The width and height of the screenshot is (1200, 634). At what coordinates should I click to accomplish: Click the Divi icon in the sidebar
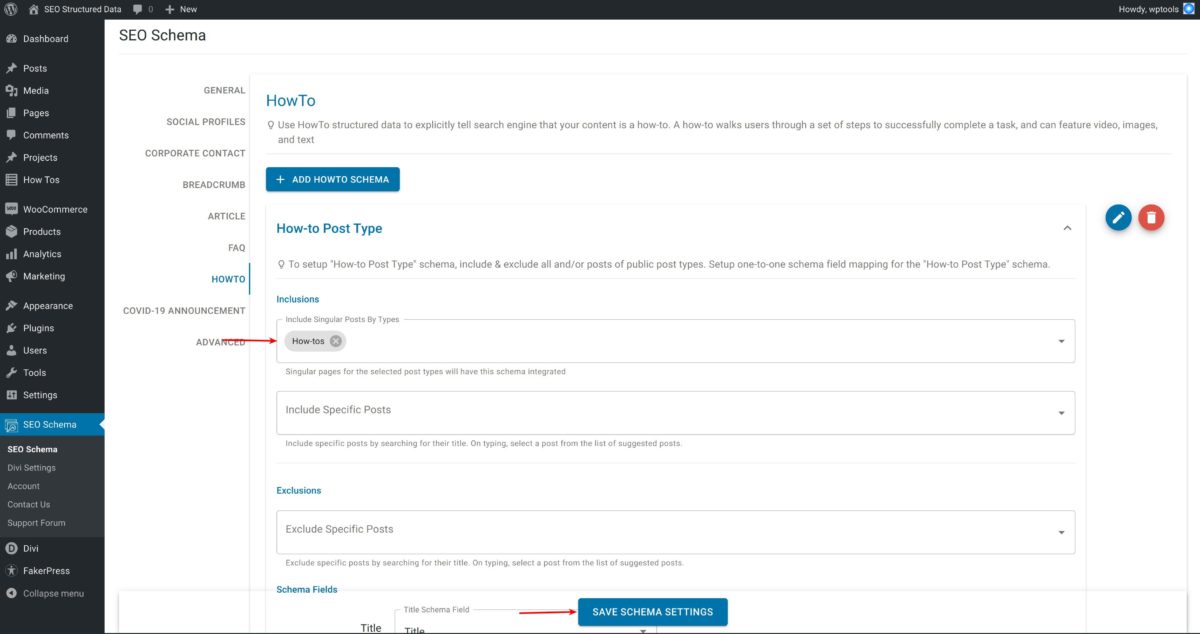pos(13,547)
